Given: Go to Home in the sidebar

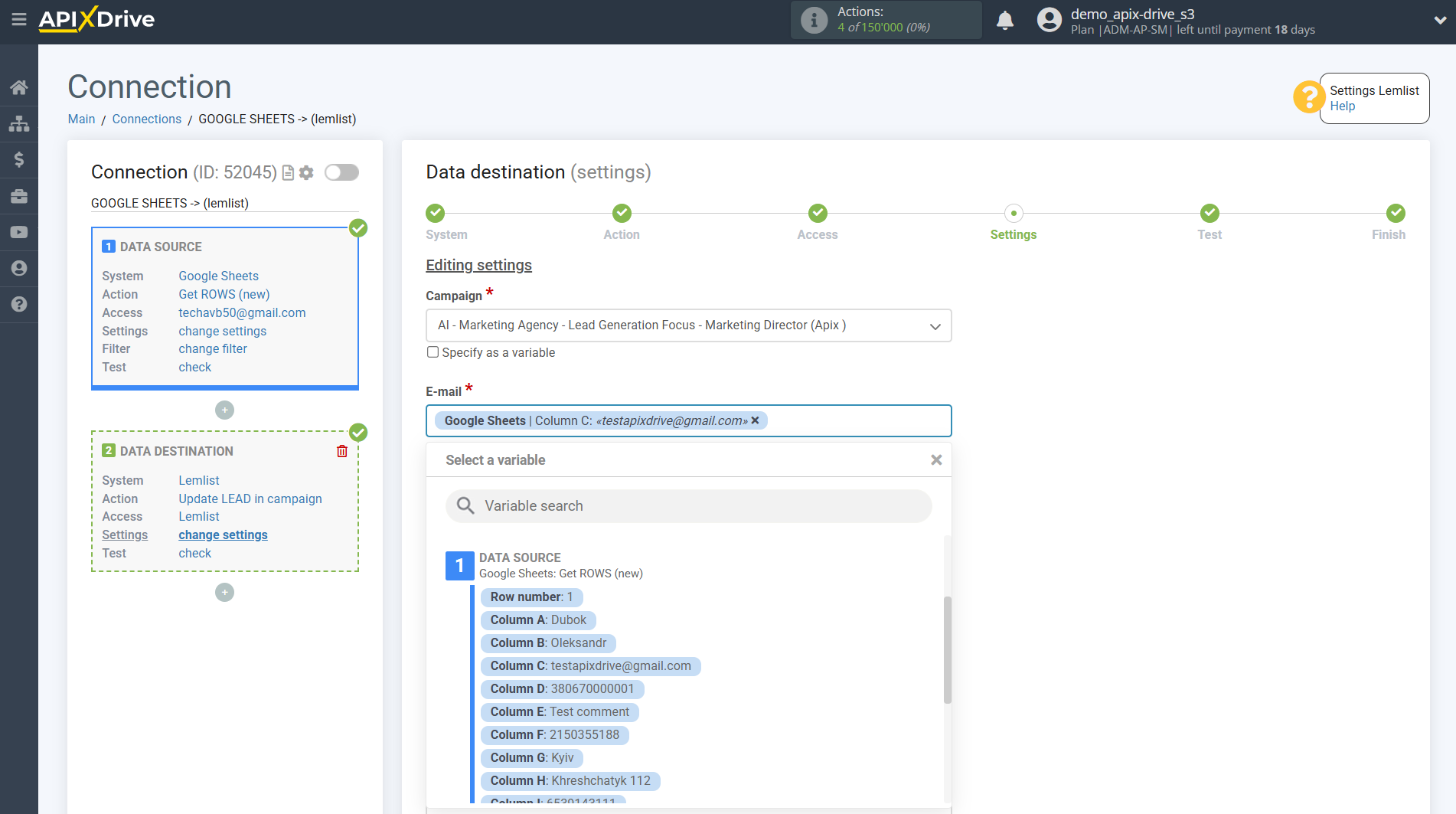Looking at the screenshot, I should point(19,87).
